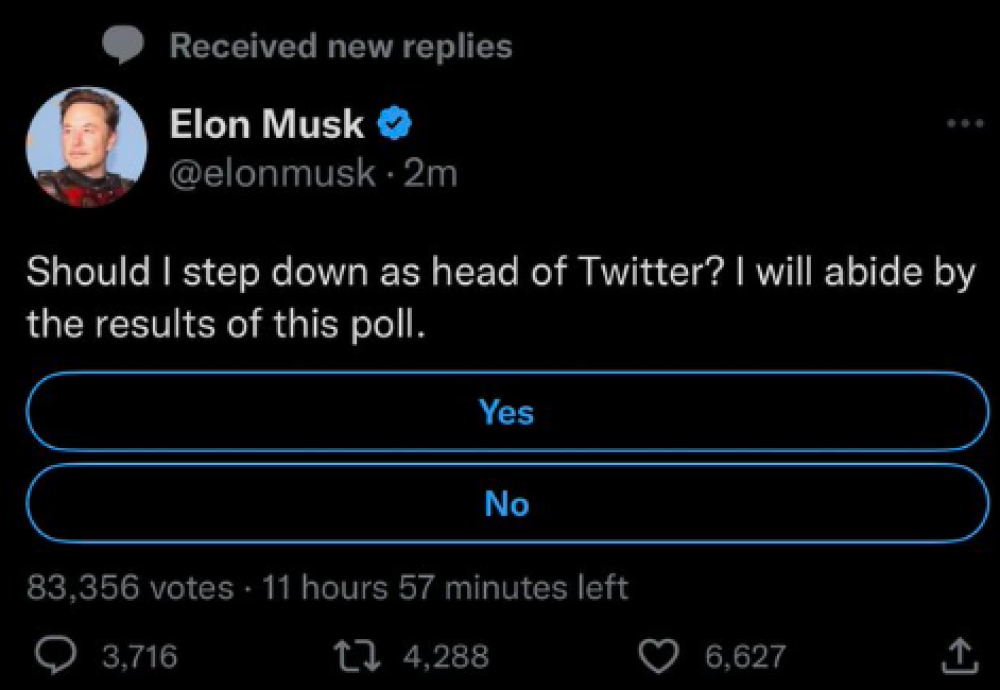Image resolution: width=1000 pixels, height=690 pixels.
Task: Click the Elon Musk display name
Action: [267, 123]
